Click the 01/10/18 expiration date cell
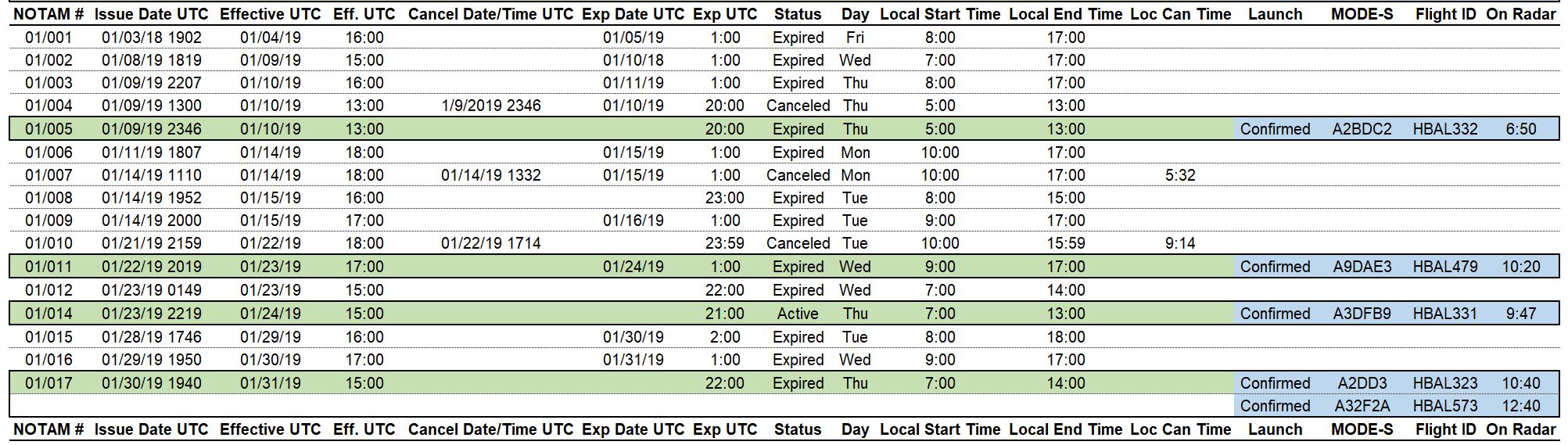The width and height of the screenshot is (1568, 445). coord(633,60)
